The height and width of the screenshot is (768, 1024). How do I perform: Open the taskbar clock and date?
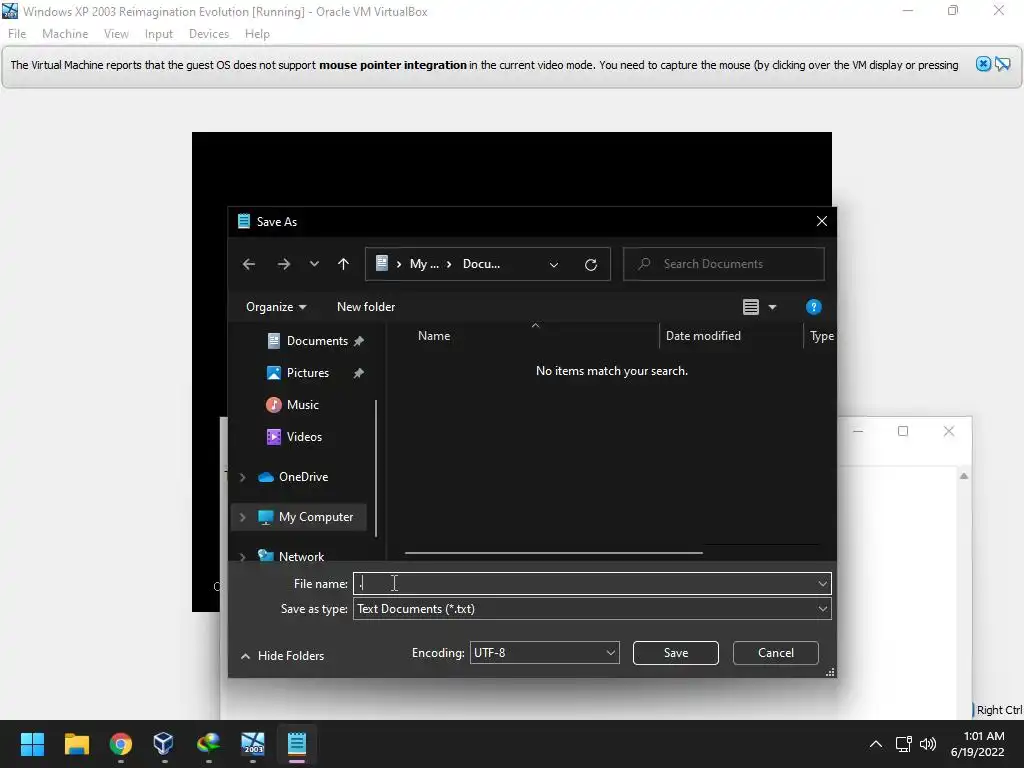[x=978, y=744]
